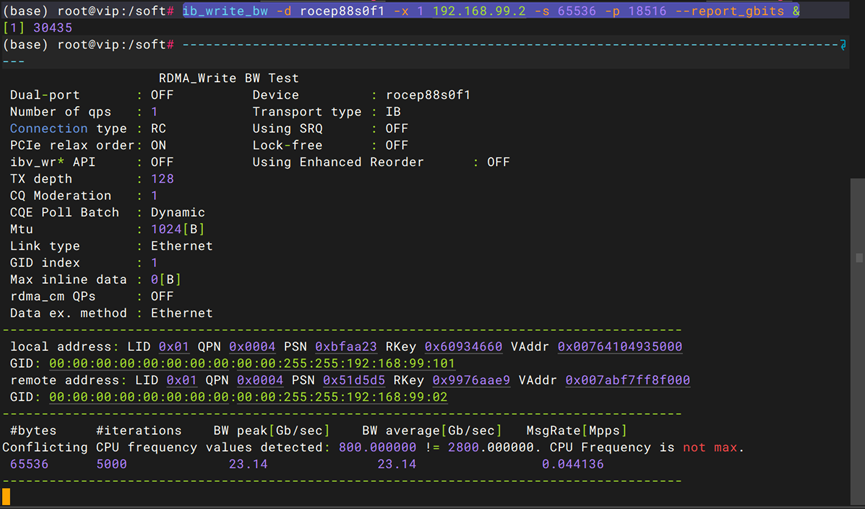Click the blue 'Connection' word
This screenshot has height=509, width=865.
(48, 129)
